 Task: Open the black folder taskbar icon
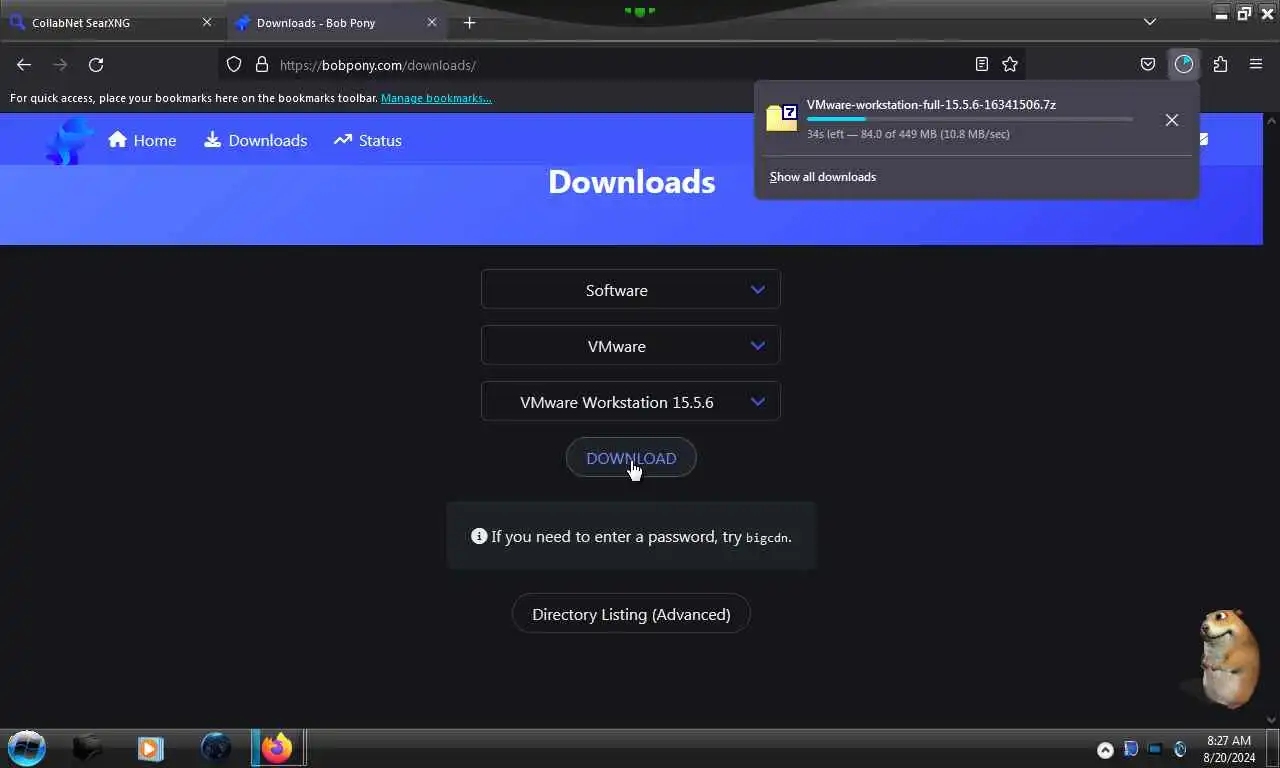pyautogui.click(x=88, y=747)
